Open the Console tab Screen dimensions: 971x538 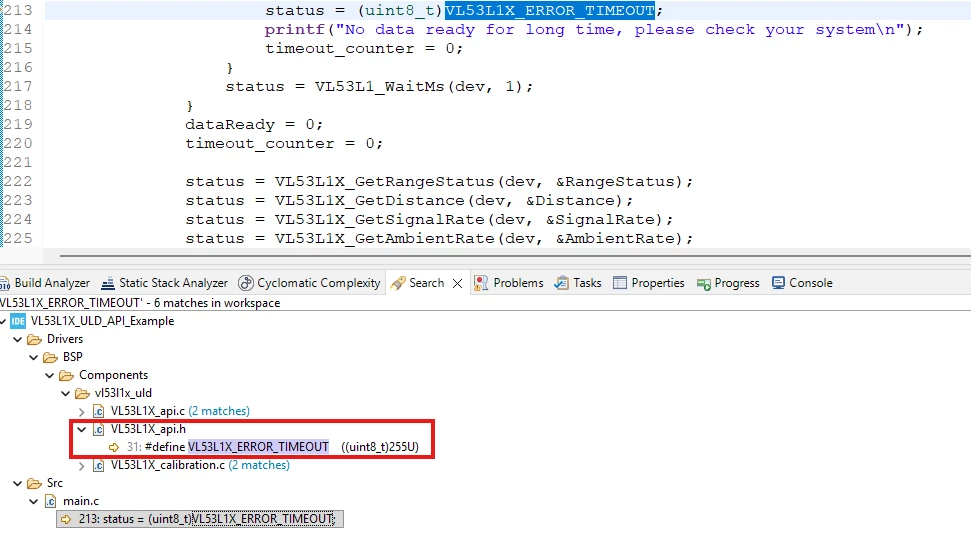[803, 283]
